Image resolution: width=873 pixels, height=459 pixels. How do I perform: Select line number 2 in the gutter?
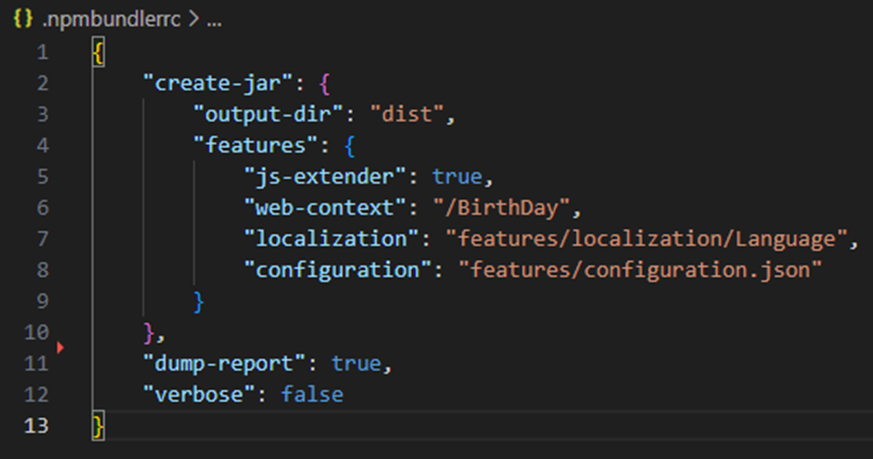[x=42, y=83]
